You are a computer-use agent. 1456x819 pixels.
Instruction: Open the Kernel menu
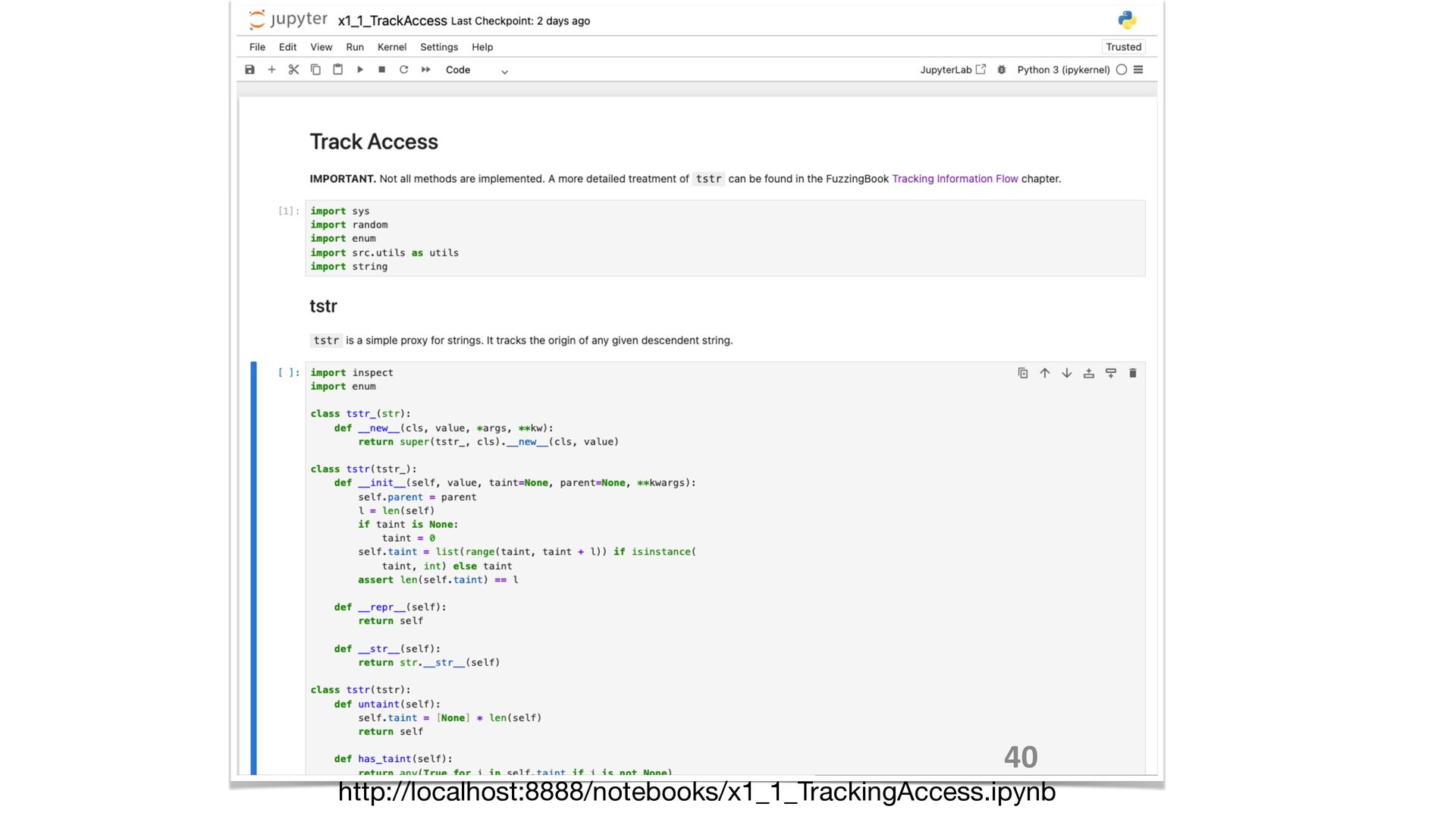click(x=392, y=47)
